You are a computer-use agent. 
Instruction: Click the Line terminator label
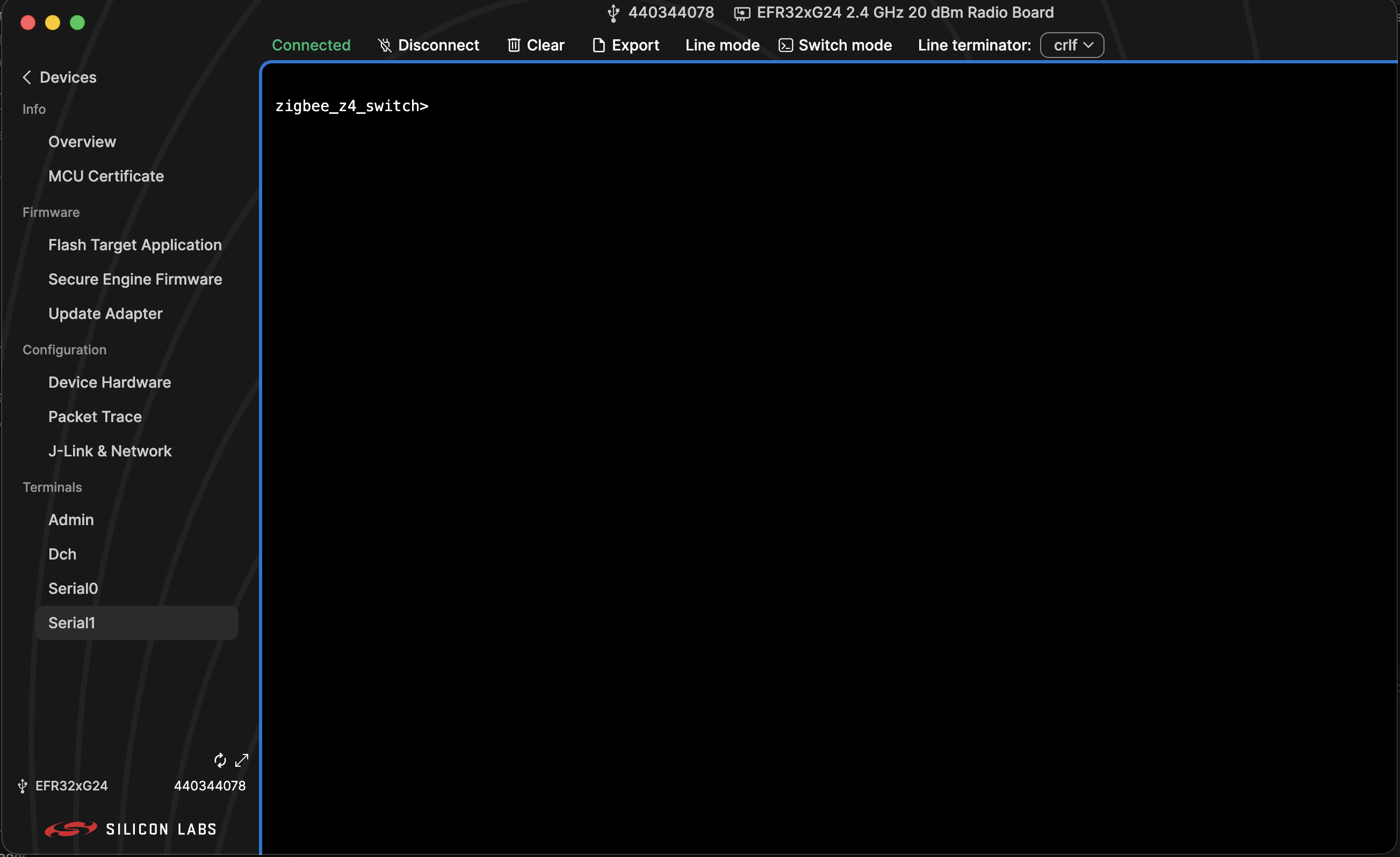pyautogui.click(x=974, y=45)
